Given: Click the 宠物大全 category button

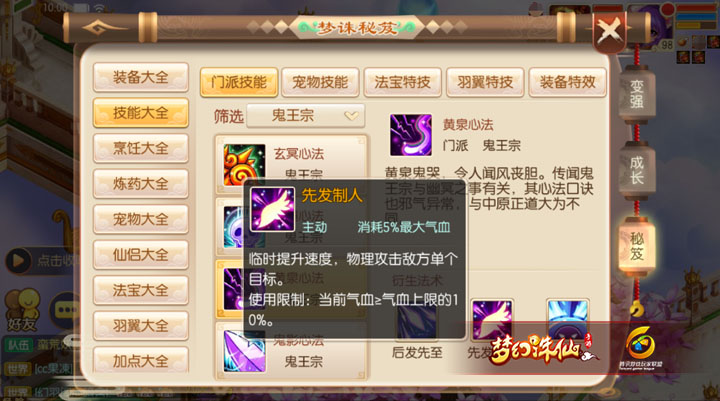Looking at the screenshot, I should click(x=141, y=219).
